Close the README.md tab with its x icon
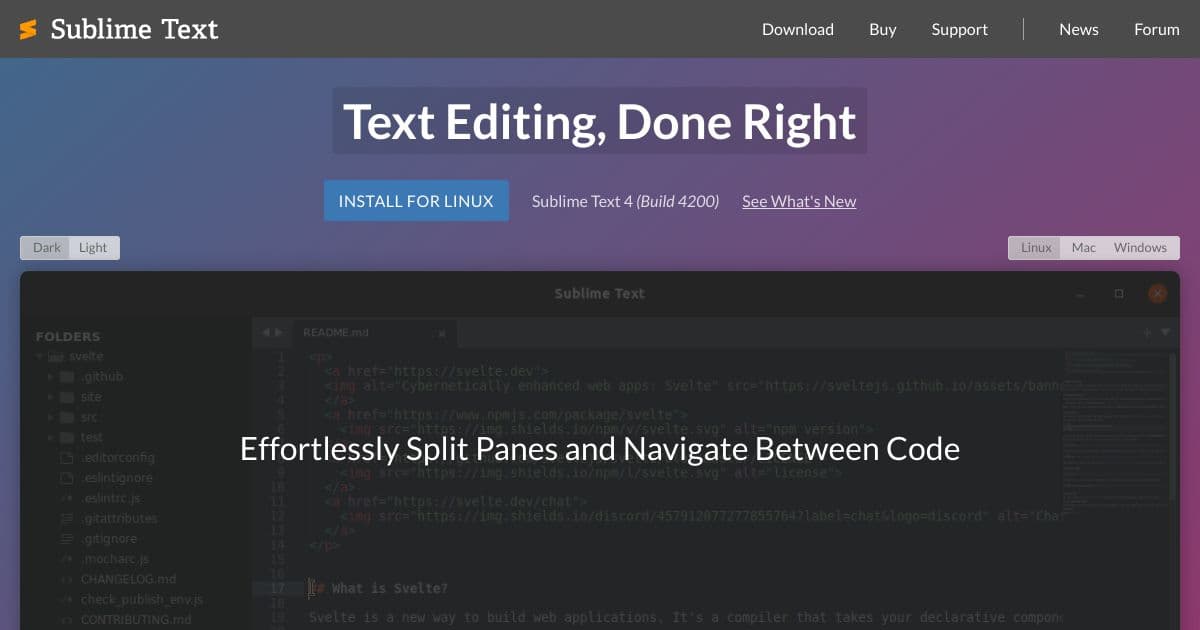Viewport: 1200px width, 630px height. pos(442,333)
